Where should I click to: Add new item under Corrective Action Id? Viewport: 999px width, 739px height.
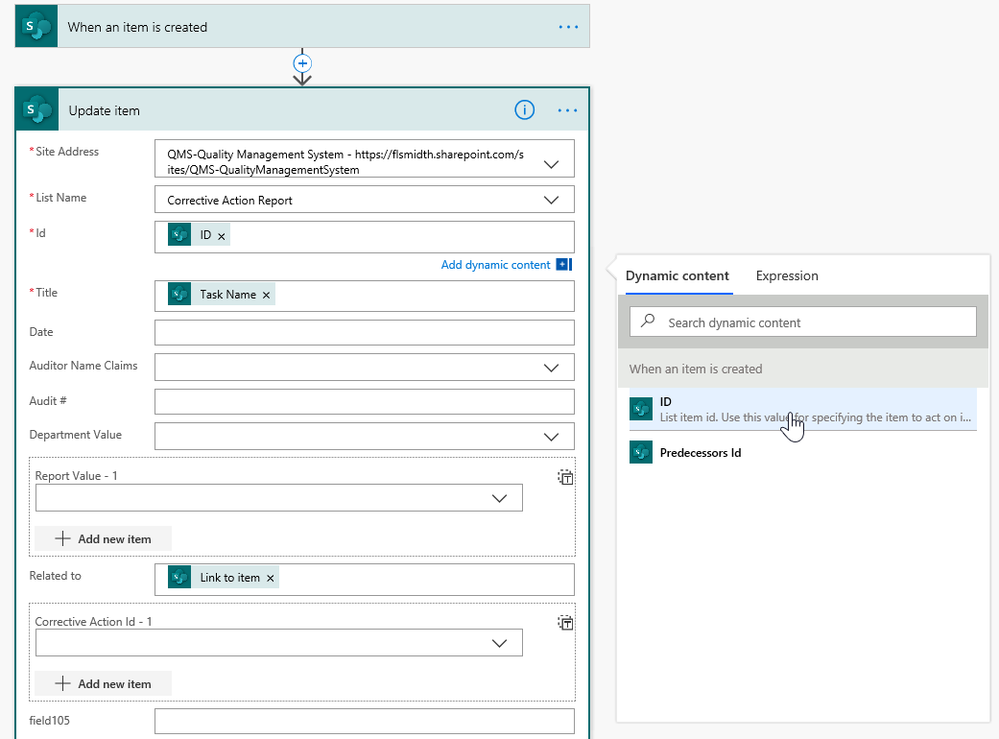103,684
